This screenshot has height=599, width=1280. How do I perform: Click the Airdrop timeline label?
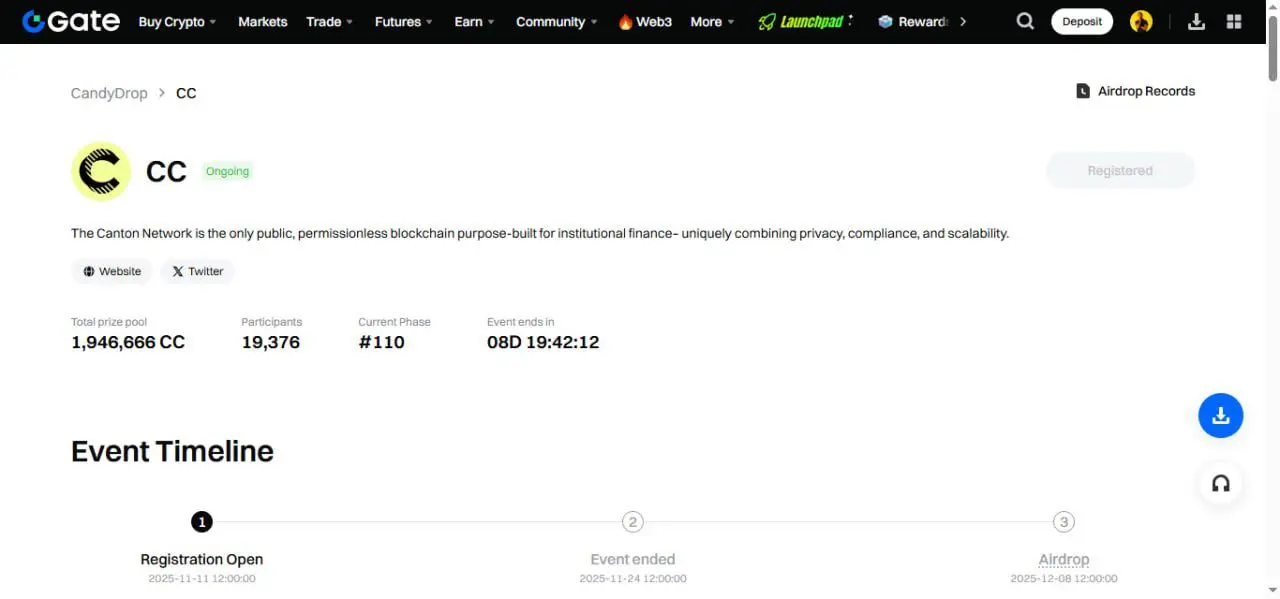[x=1064, y=559]
